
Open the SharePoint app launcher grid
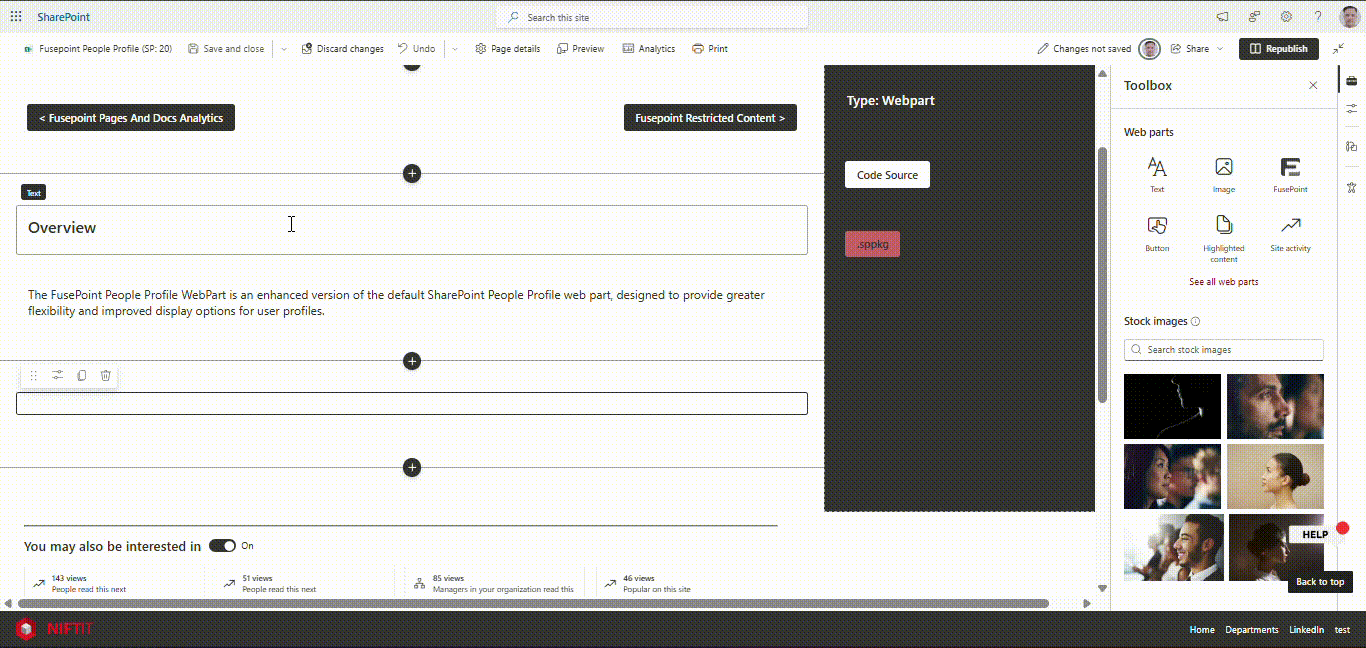click(15, 17)
